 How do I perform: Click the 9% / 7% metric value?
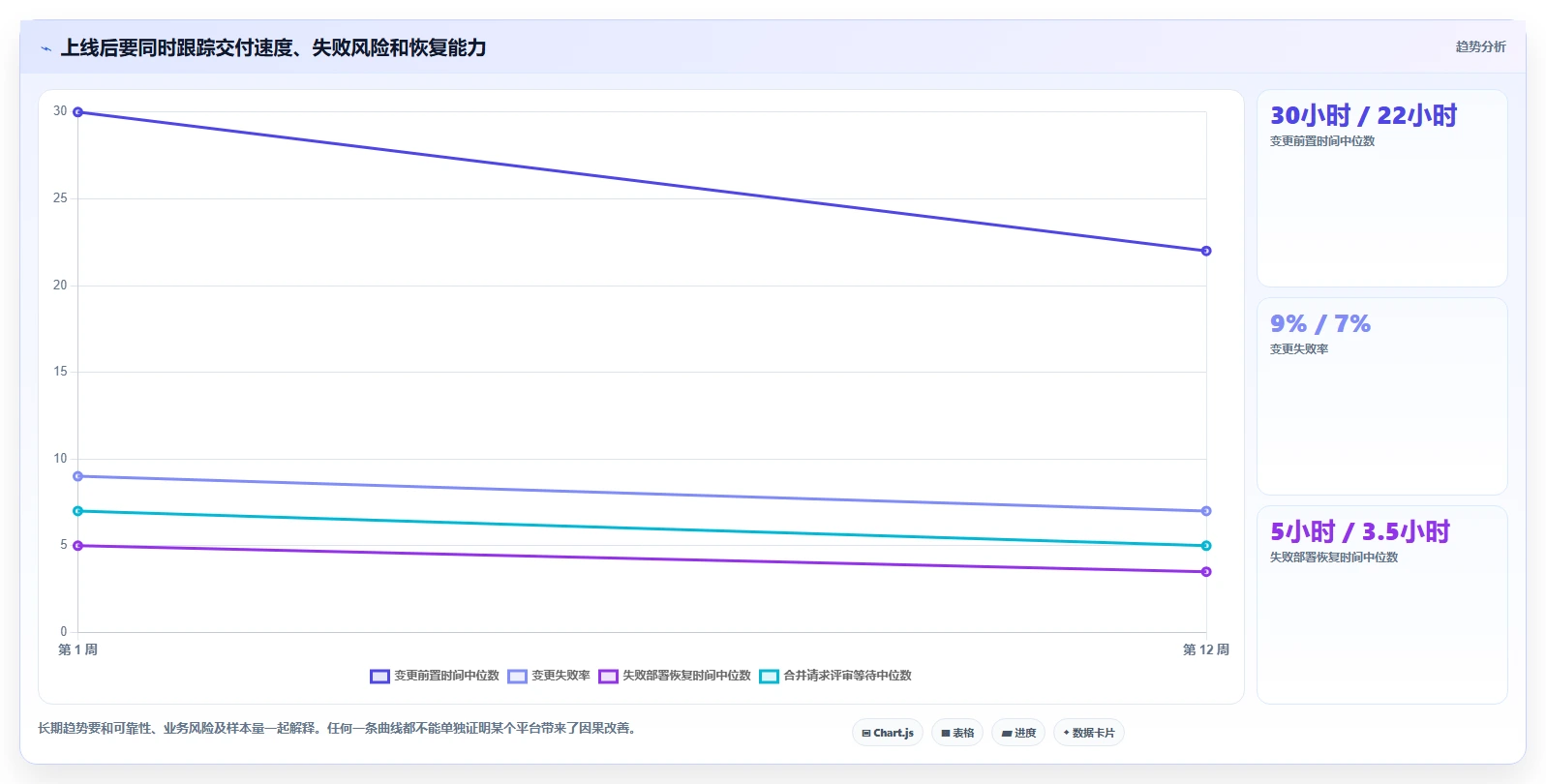pos(1320,323)
